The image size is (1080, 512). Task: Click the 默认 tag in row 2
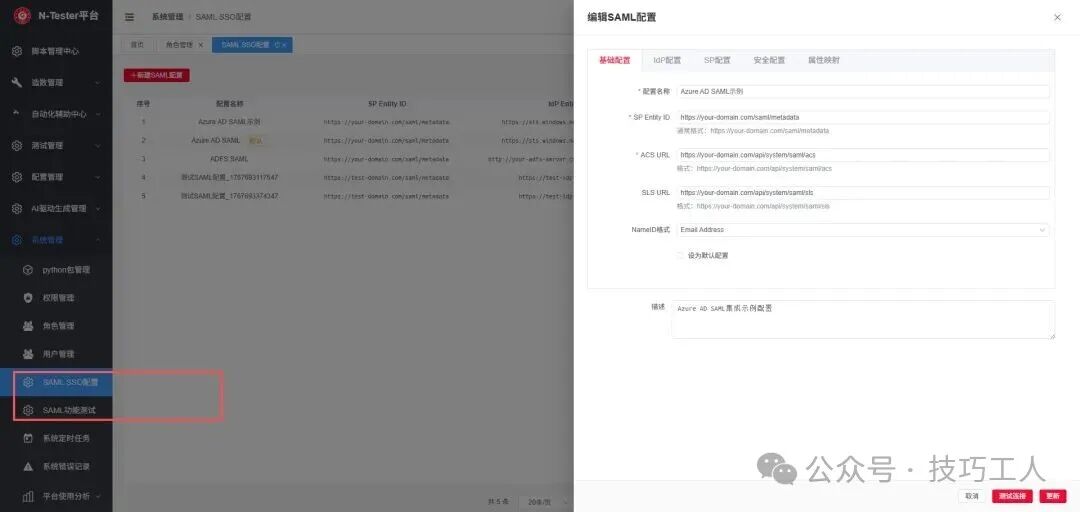coord(256,141)
